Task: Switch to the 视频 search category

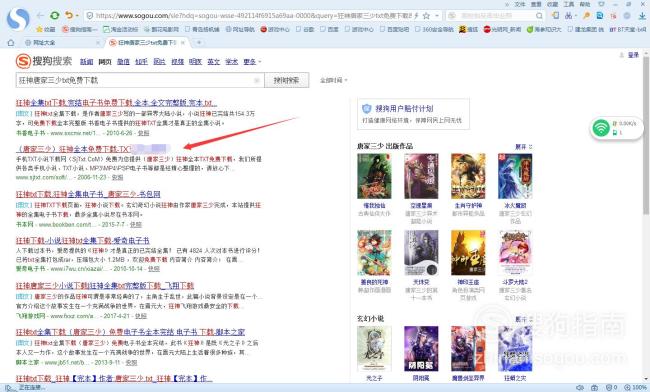Action: (177, 62)
